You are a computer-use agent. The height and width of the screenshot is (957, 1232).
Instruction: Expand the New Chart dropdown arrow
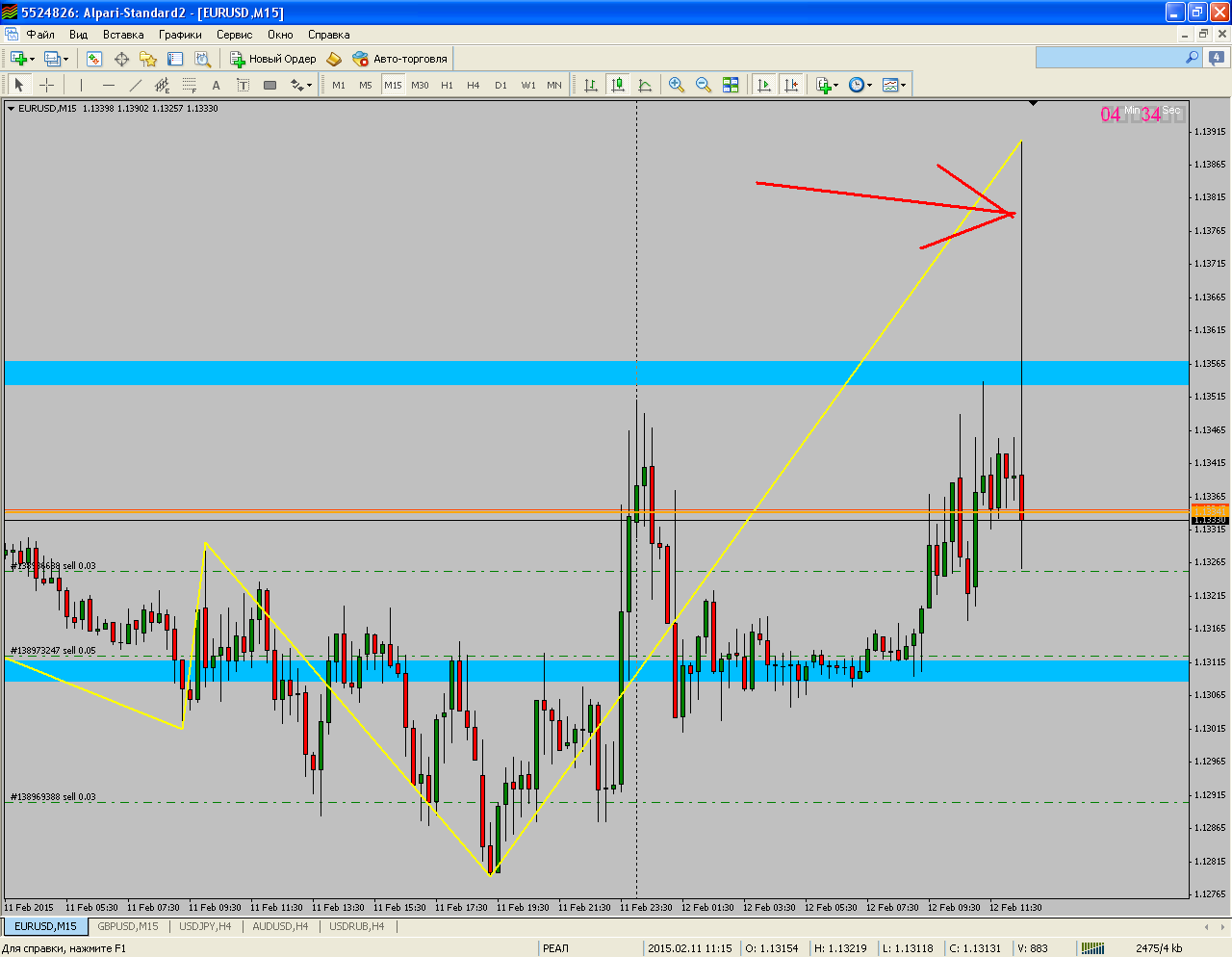tap(32, 59)
